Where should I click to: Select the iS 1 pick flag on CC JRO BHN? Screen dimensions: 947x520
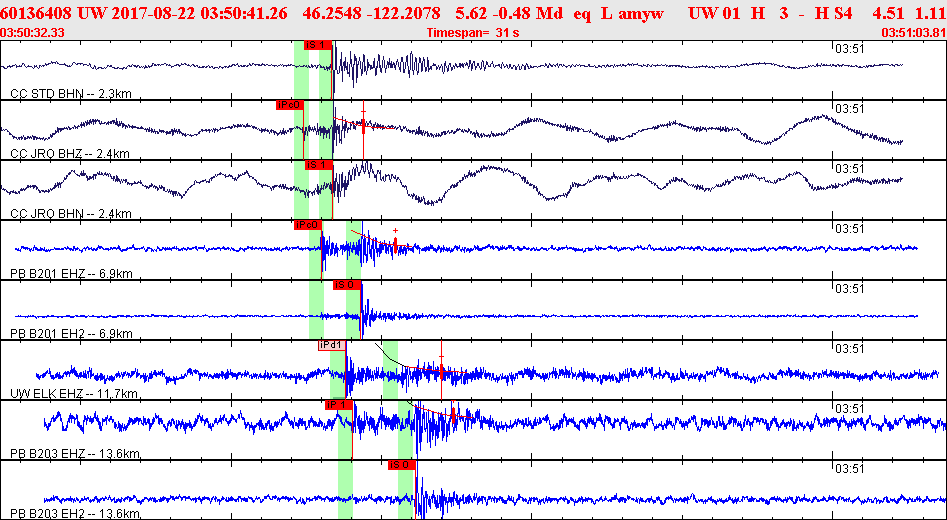[x=318, y=165]
